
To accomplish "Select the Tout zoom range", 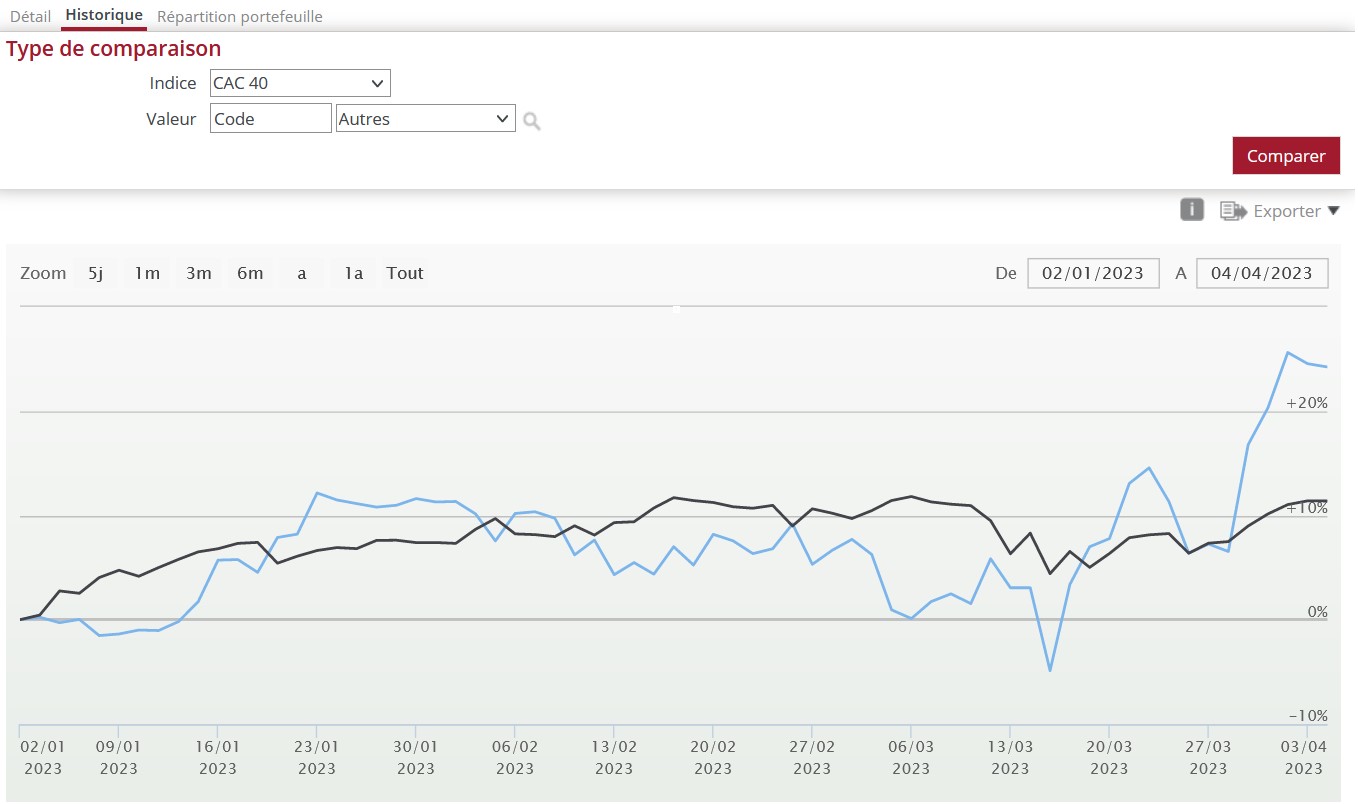I will [405, 273].
